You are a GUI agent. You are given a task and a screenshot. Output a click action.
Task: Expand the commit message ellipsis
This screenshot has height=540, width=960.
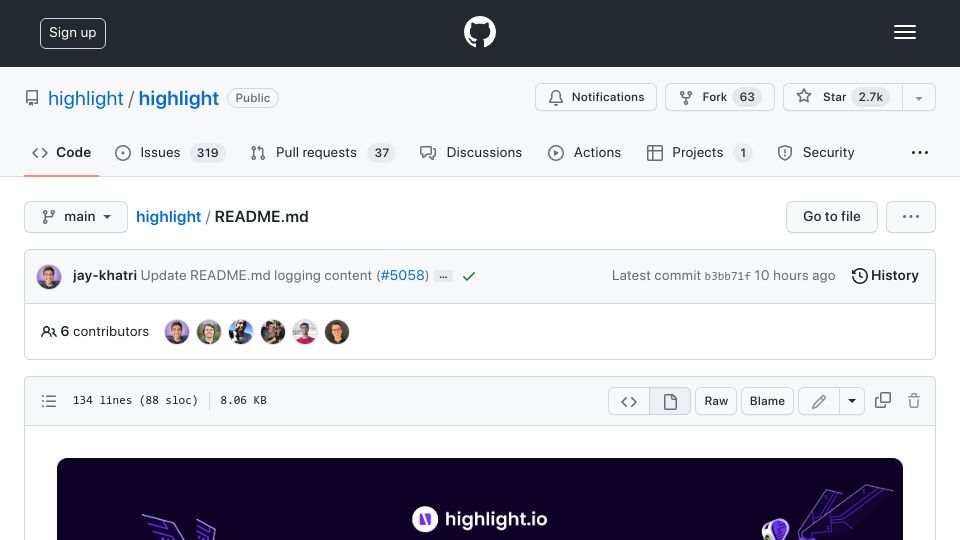tap(443, 277)
